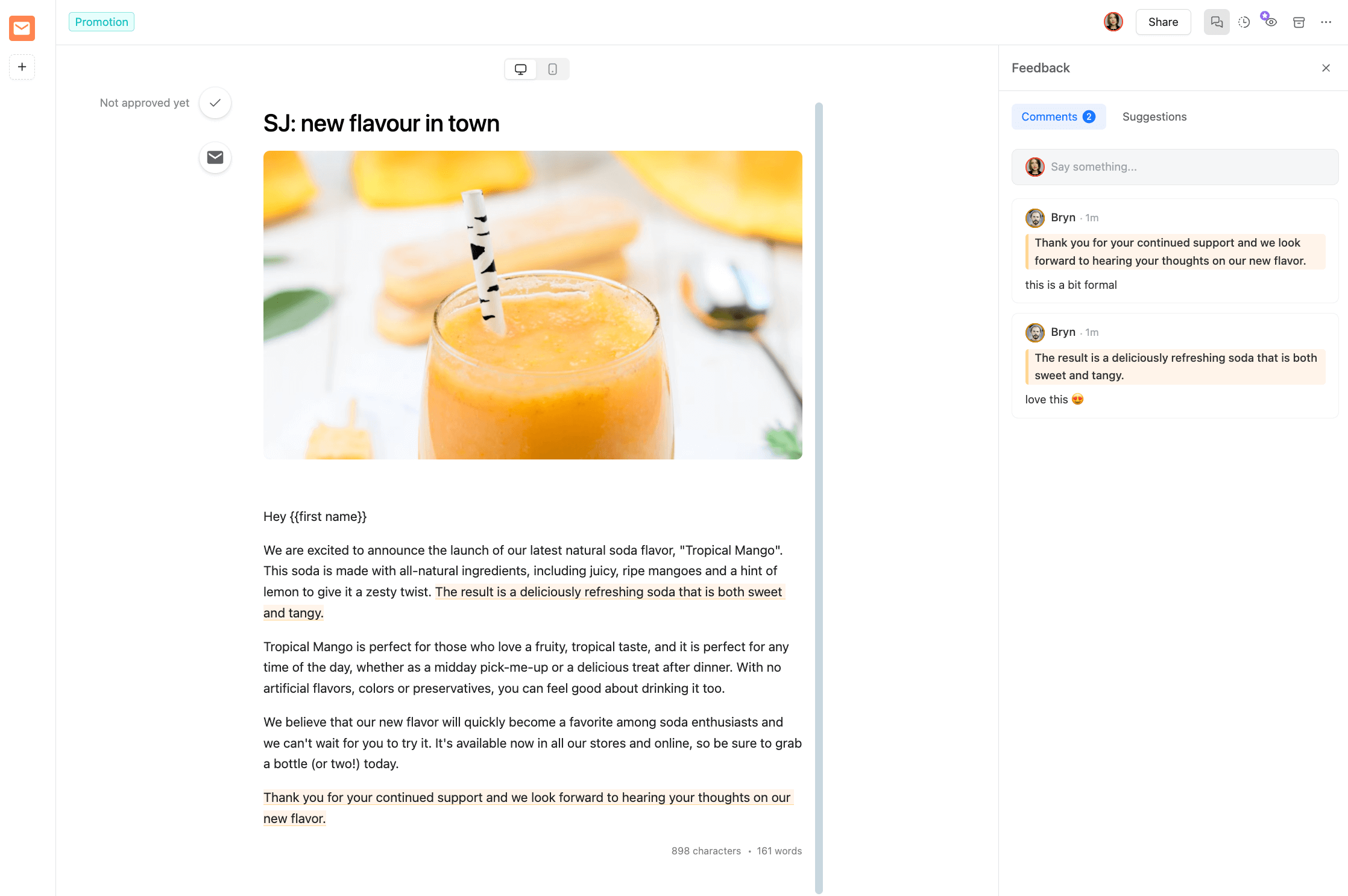Switch to desktop preview mode
The image size is (1348, 896).
click(x=520, y=69)
